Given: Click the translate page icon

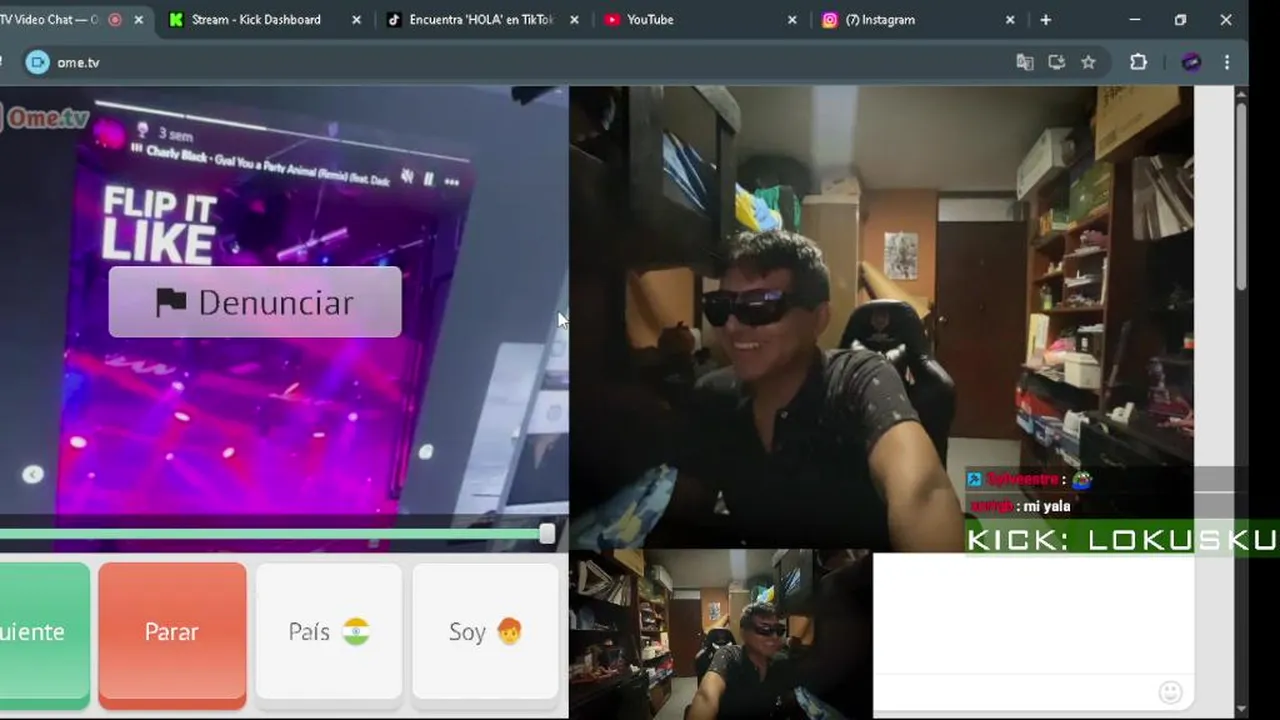Looking at the screenshot, I should (1025, 62).
